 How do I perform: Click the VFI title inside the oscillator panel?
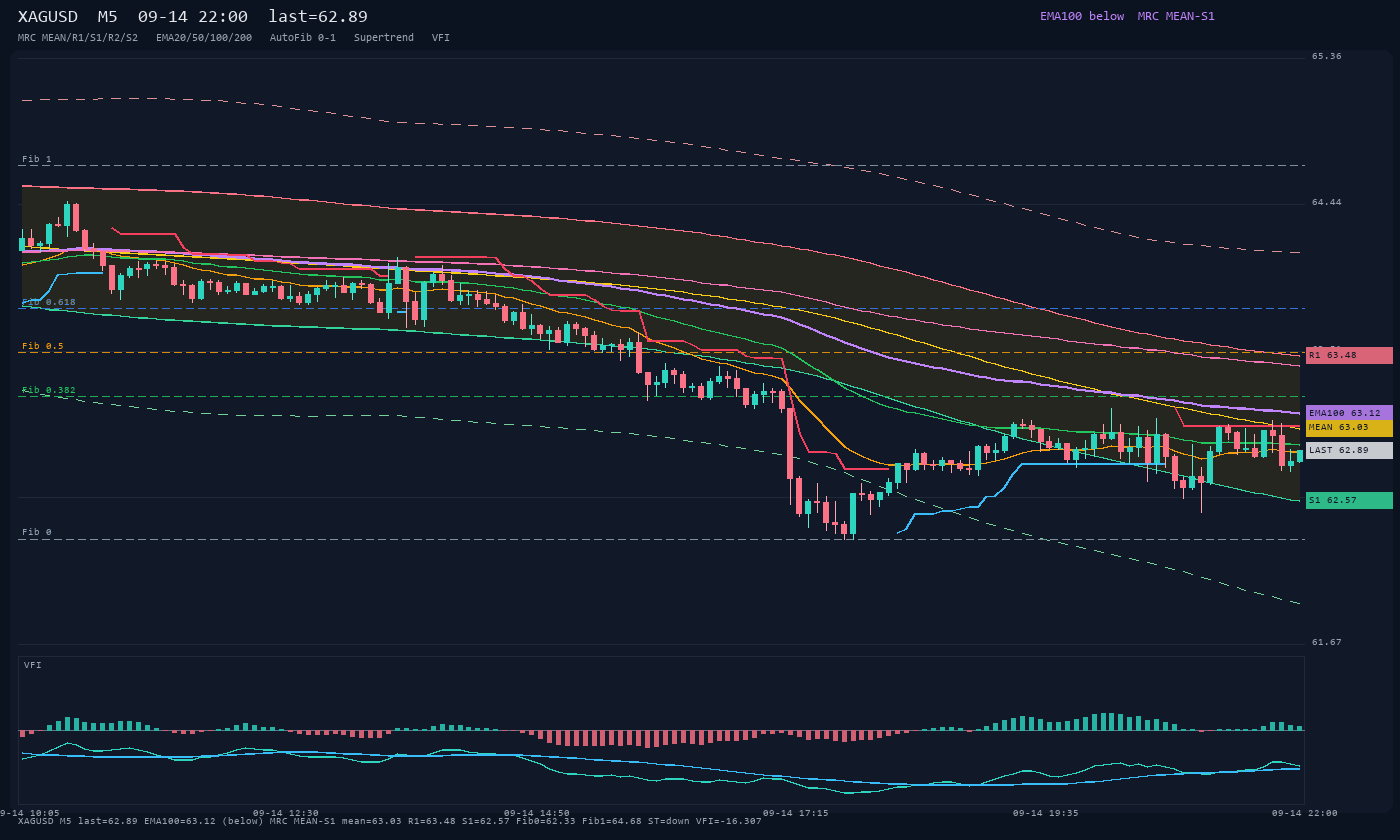(33, 665)
